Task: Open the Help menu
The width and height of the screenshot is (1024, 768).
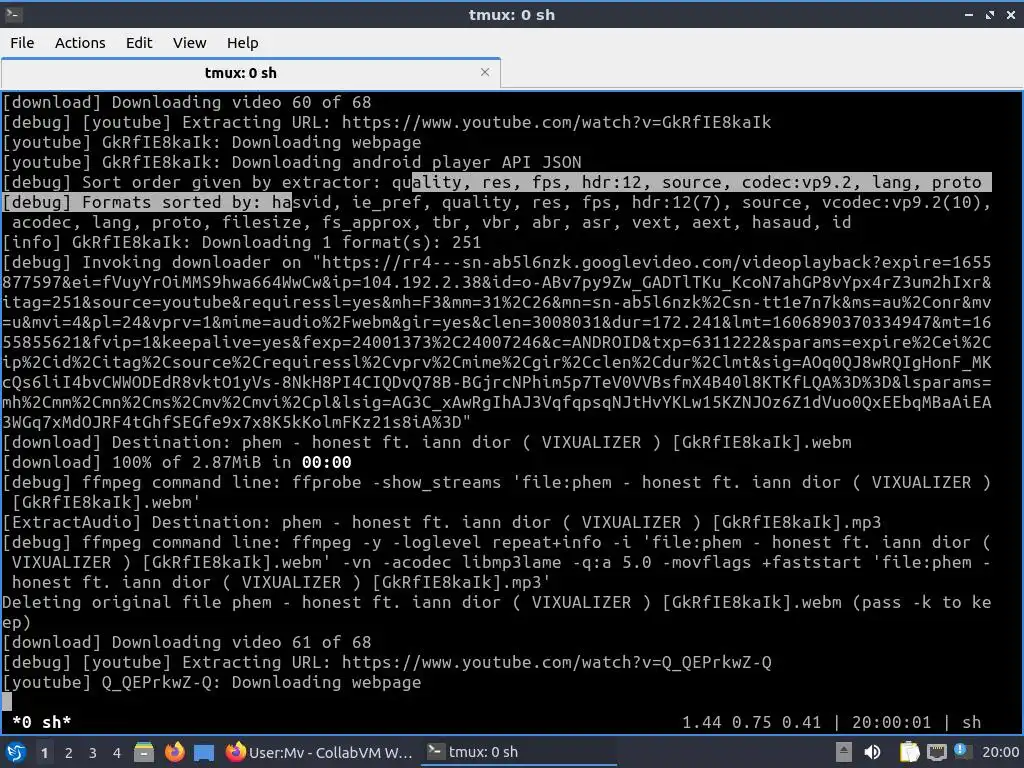Action: [x=242, y=43]
